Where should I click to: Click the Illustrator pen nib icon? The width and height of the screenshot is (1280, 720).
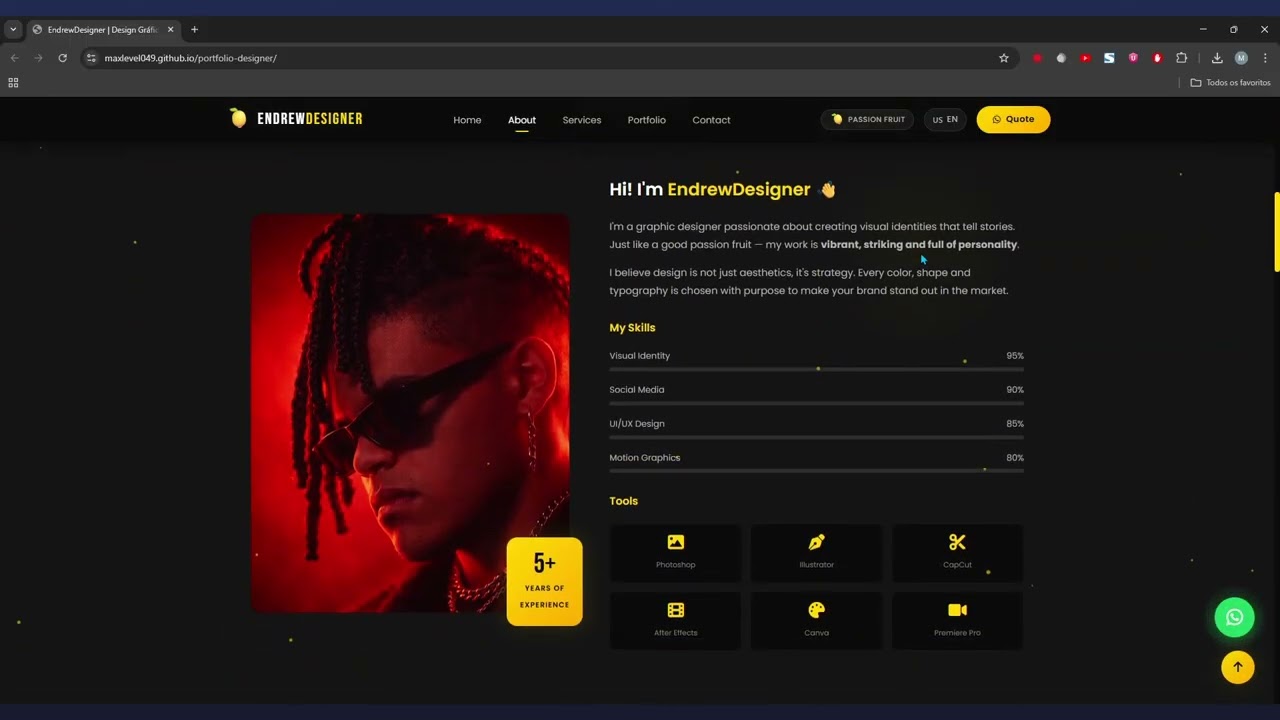tap(816, 542)
